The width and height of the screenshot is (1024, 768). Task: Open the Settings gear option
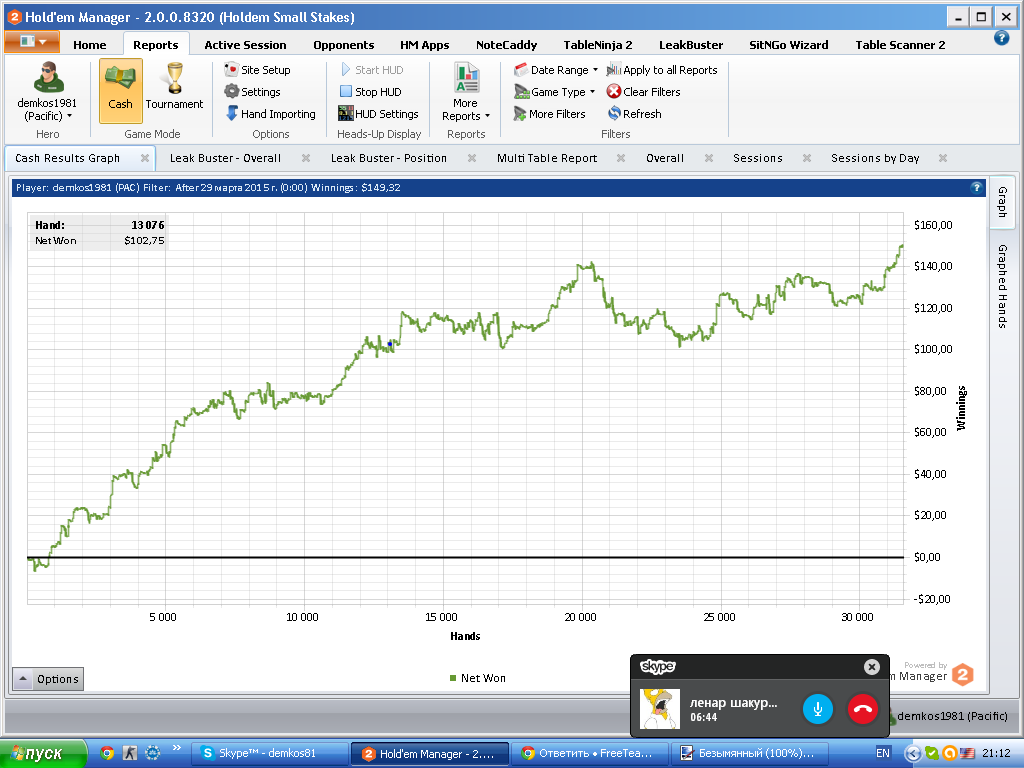[x=253, y=92]
